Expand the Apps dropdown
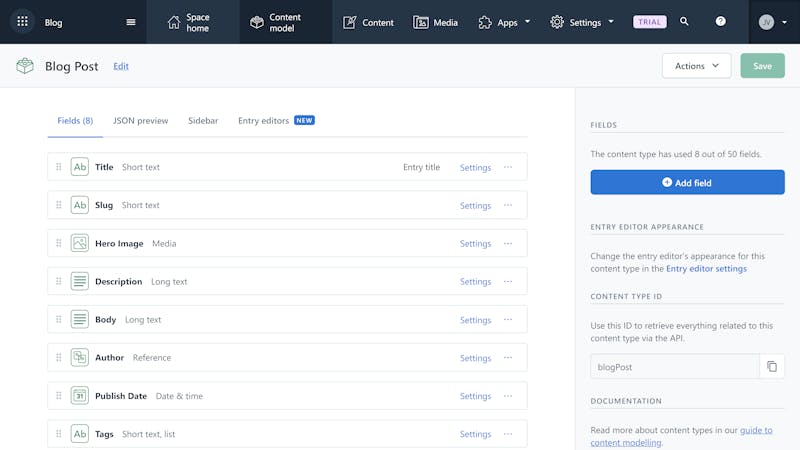This screenshot has height=450, width=800. [505, 22]
